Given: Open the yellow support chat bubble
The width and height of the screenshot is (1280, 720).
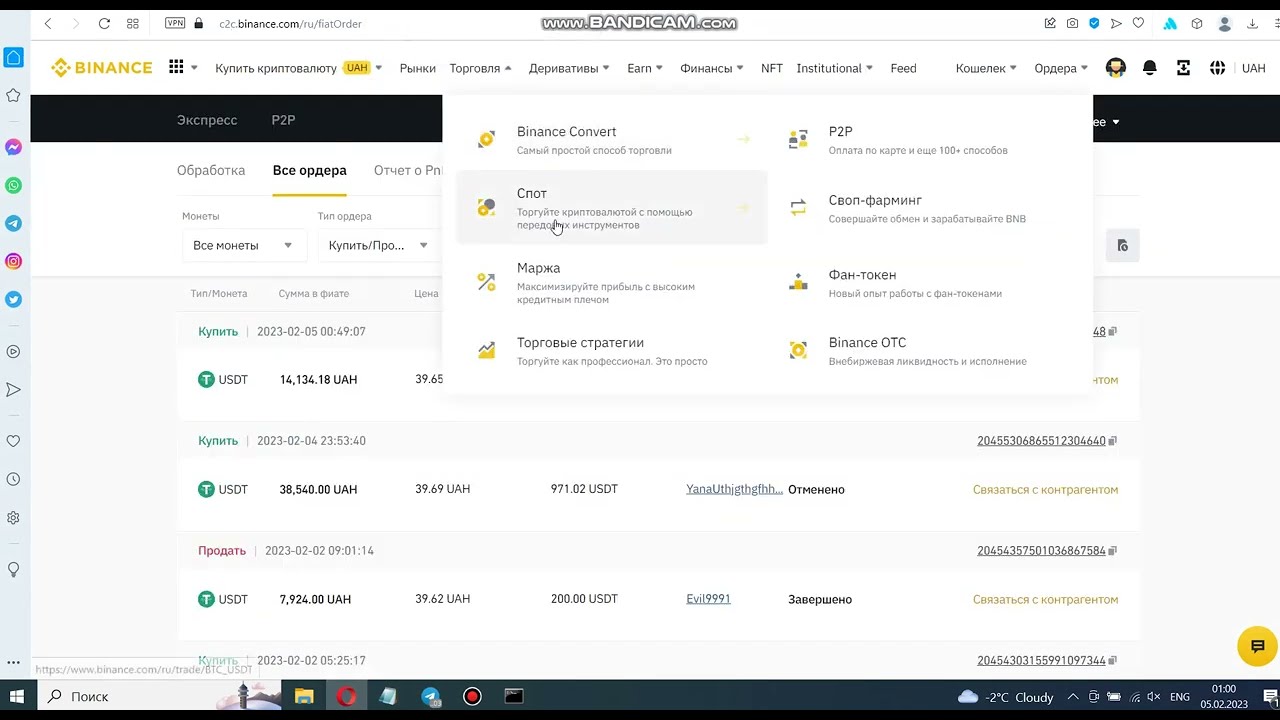Looking at the screenshot, I should pos(1257,646).
